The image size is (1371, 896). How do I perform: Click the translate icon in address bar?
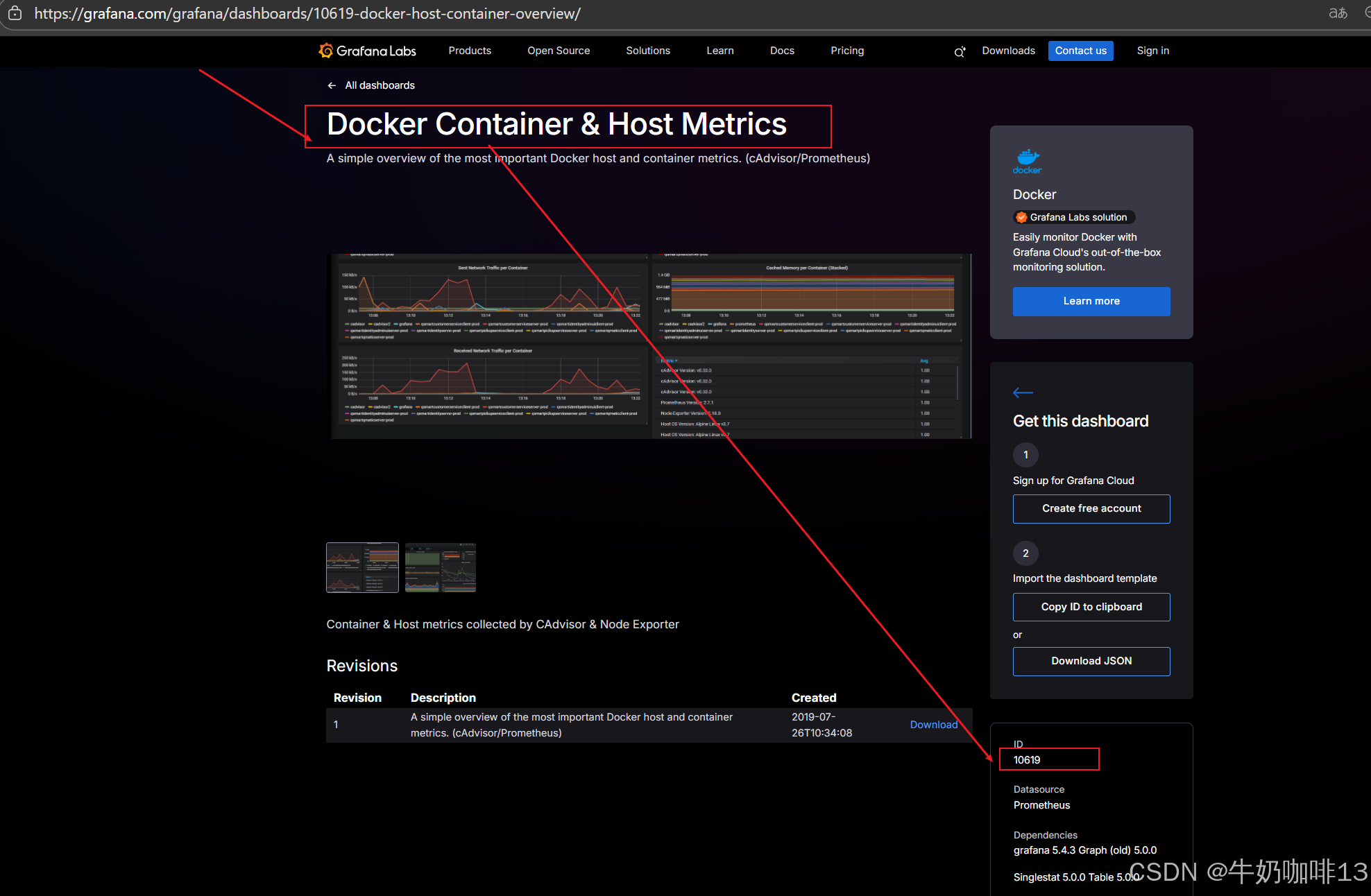tap(1337, 13)
